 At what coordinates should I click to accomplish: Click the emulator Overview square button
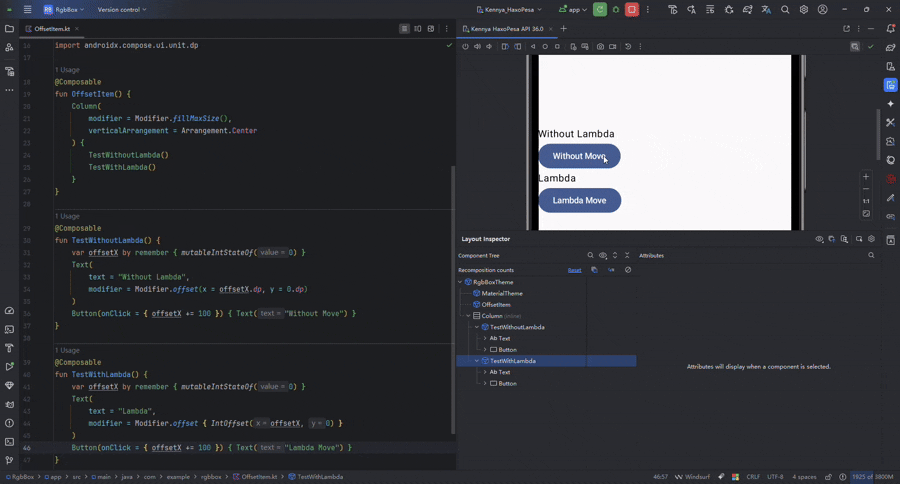557,47
